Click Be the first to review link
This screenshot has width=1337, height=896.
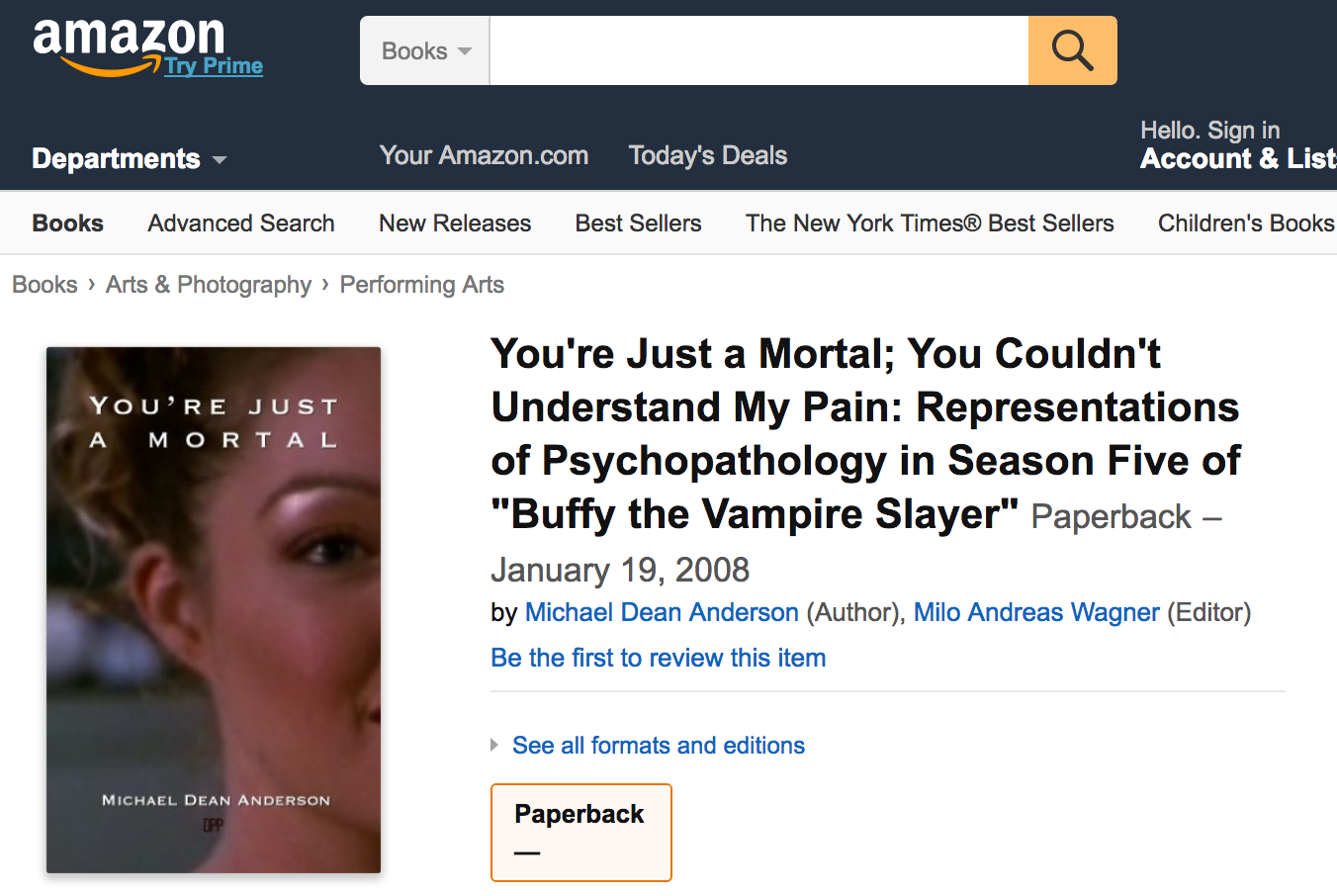659,658
